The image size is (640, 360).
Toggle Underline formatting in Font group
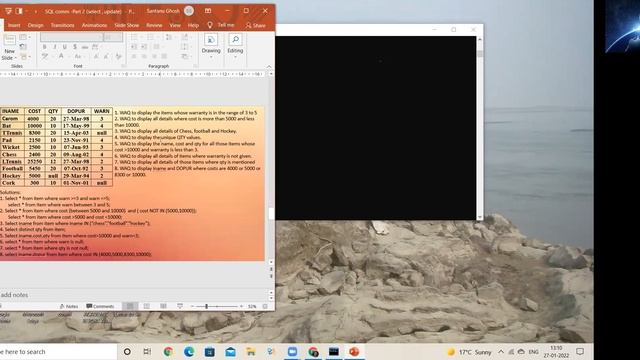64,47
